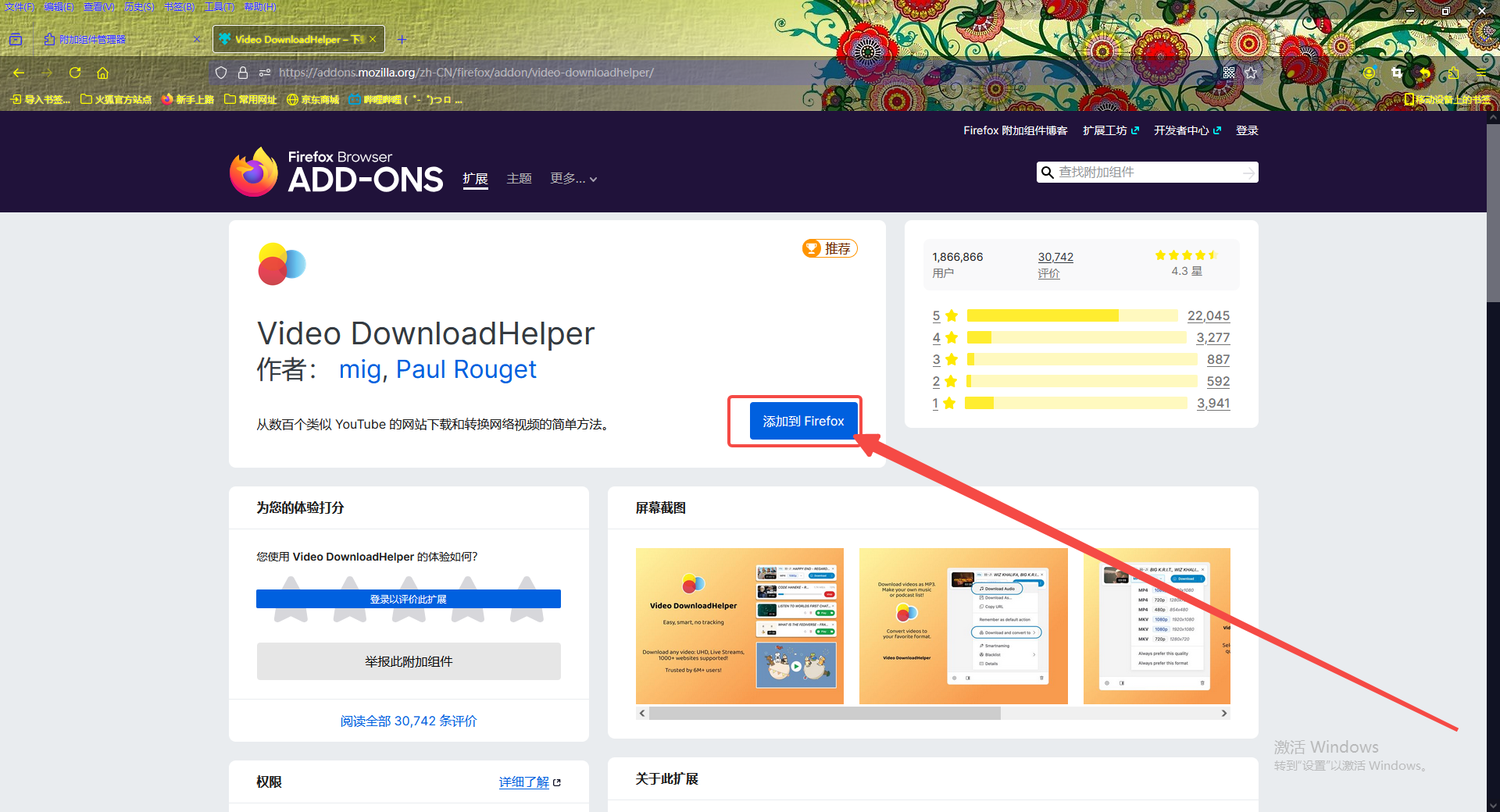The height and width of the screenshot is (812, 1500).
Task: Click the address bar URL
Action: pos(466,73)
